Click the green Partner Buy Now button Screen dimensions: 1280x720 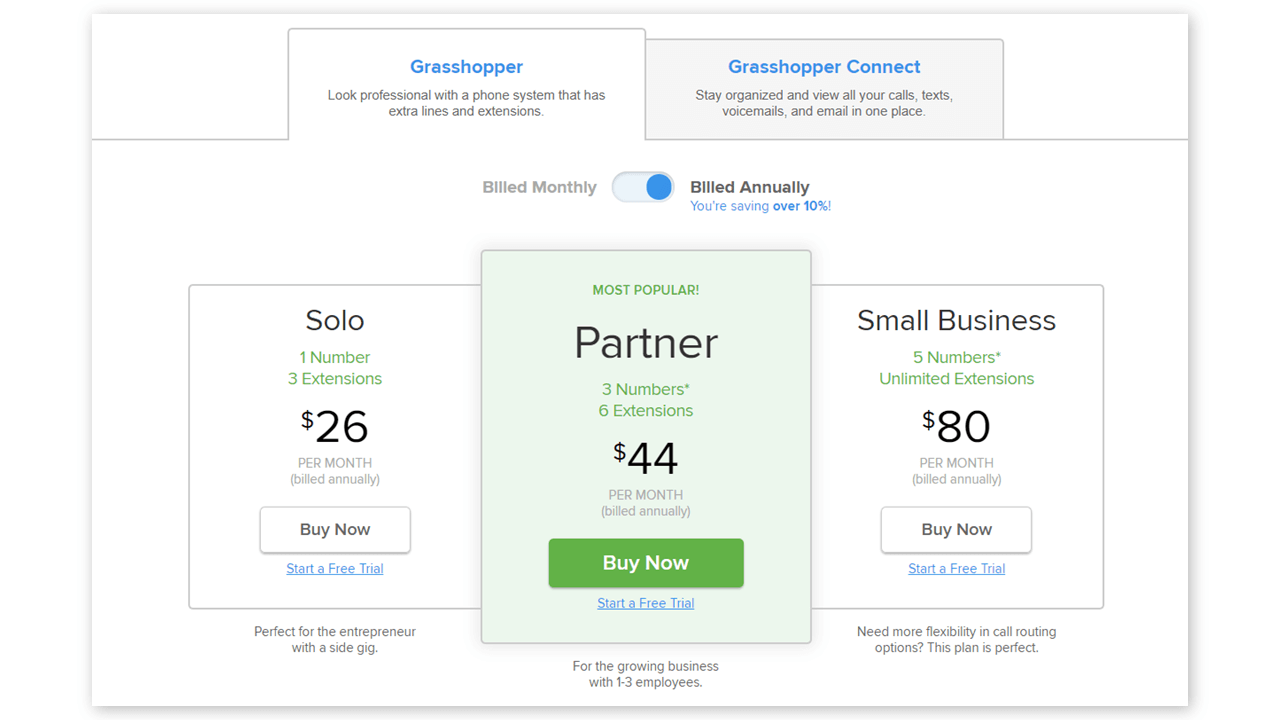pyautogui.click(x=646, y=563)
